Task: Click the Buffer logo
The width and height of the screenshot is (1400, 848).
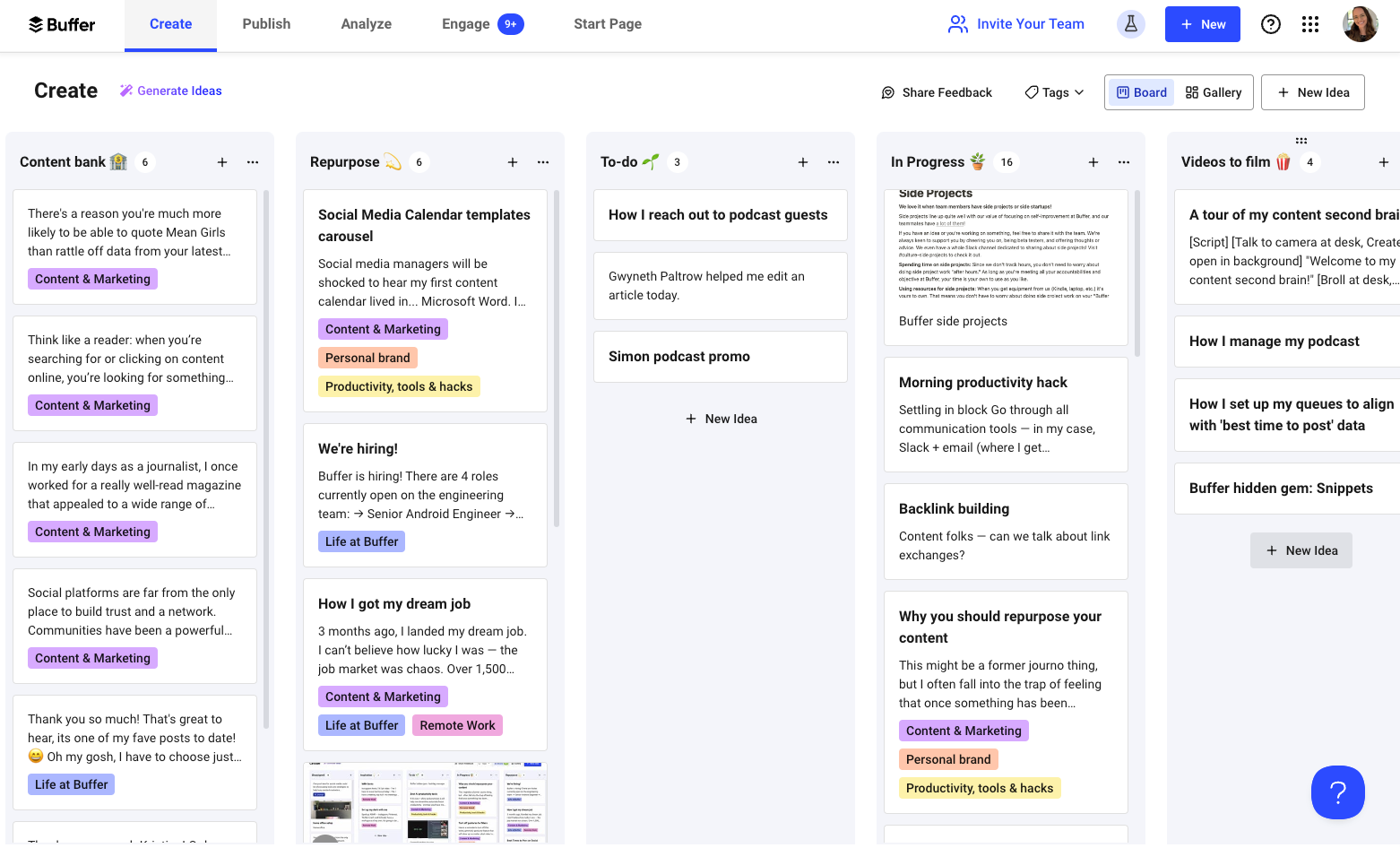Action: click(x=61, y=24)
